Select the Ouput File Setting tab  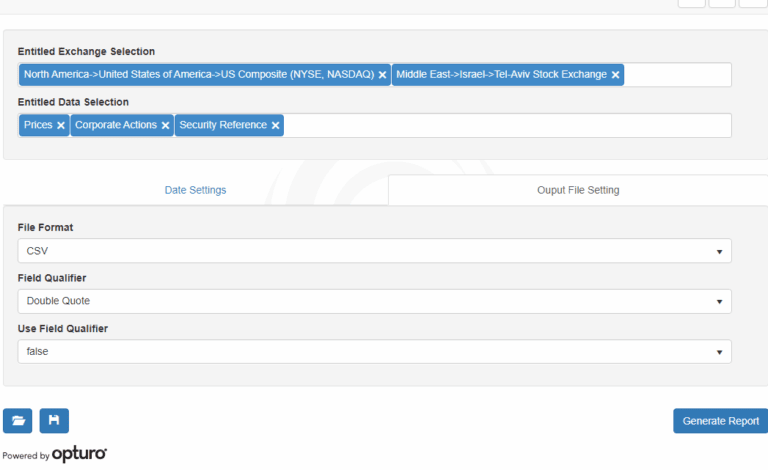[x=578, y=190]
